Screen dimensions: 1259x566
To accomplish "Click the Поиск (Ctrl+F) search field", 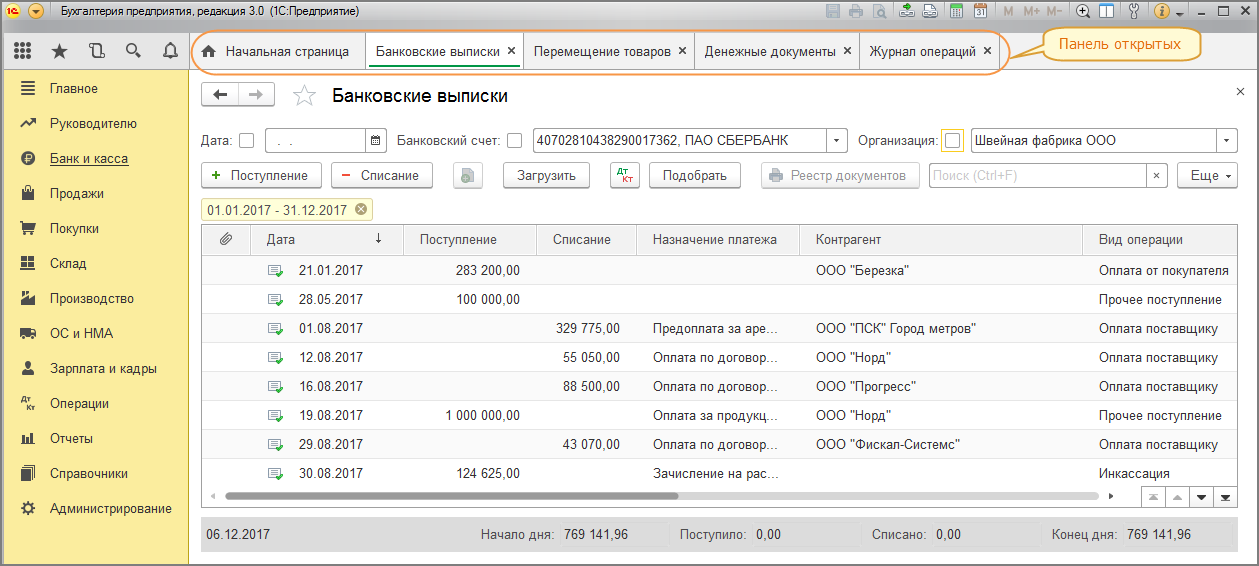I will pyautogui.click(x=1037, y=175).
